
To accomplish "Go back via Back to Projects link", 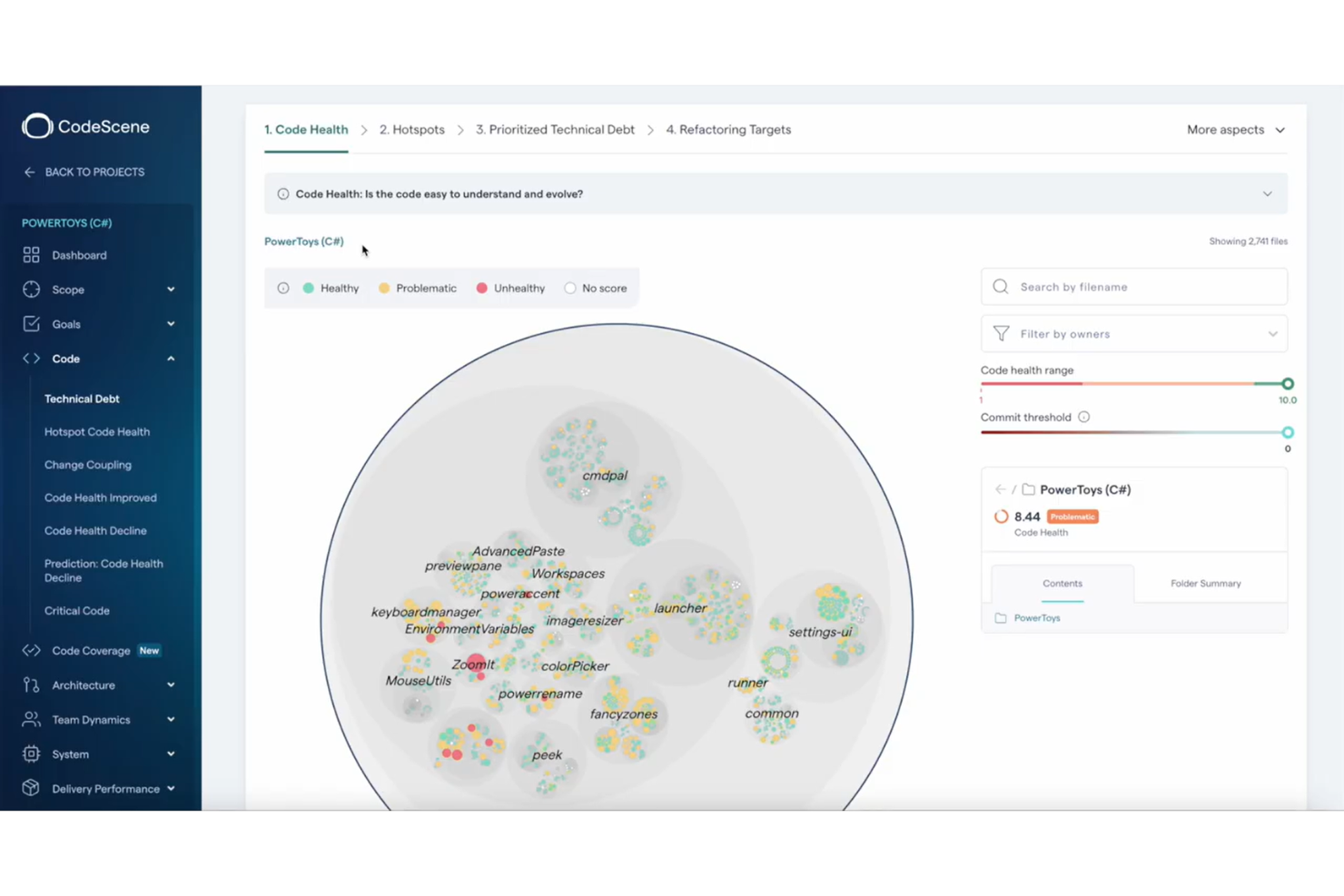I will coord(94,172).
